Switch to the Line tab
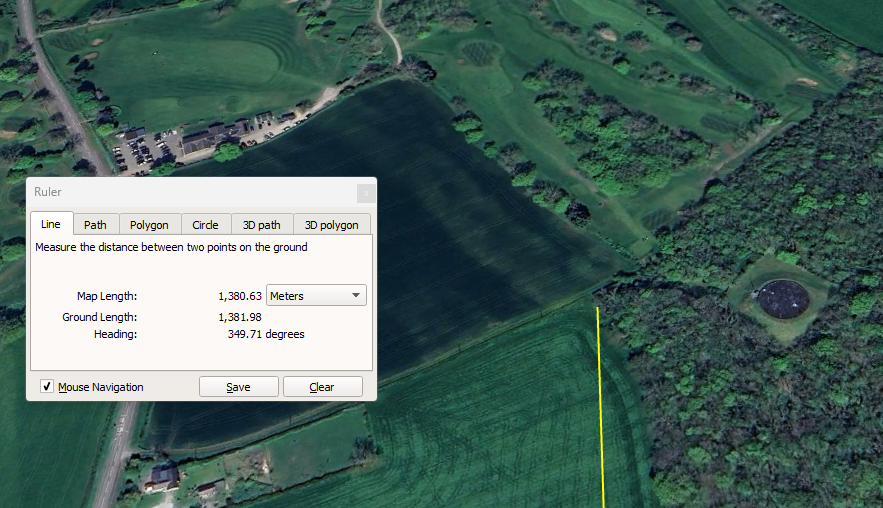The height and width of the screenshot is (508, 883). [x=51, y=225]
